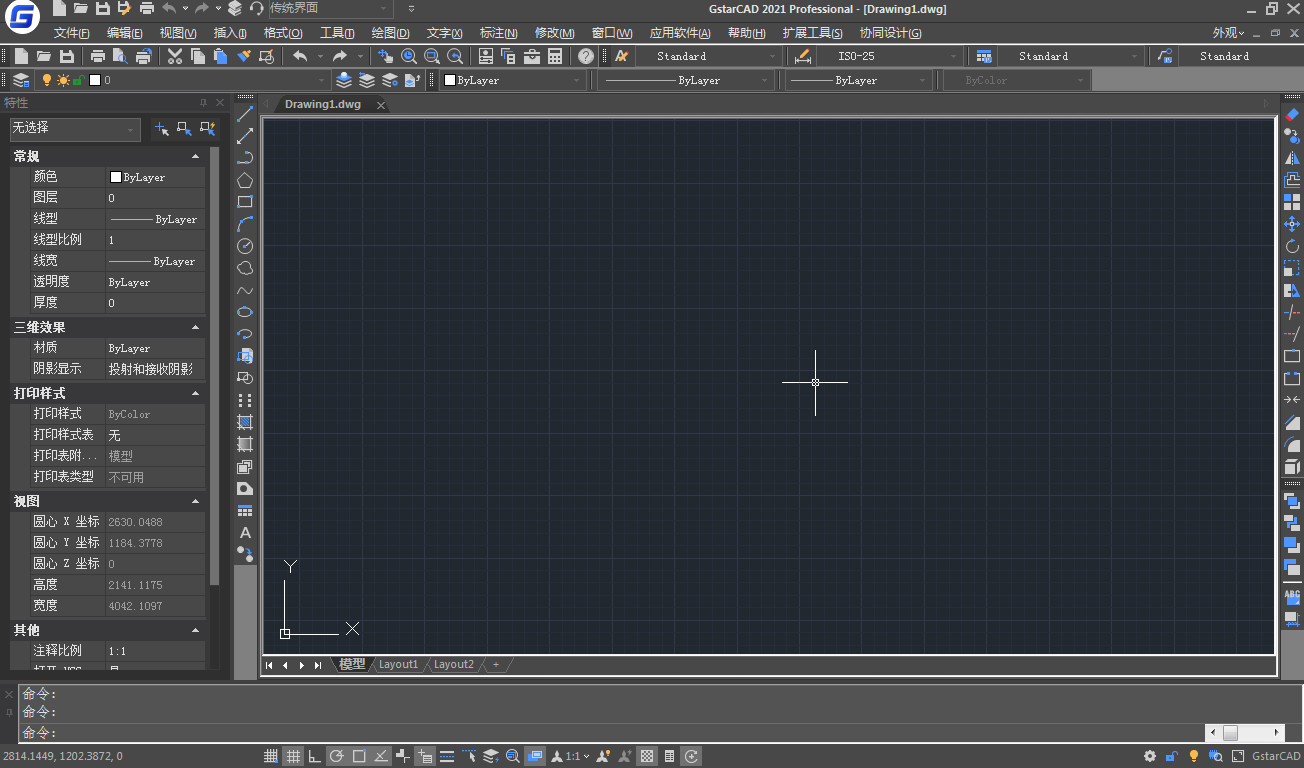Click white color swatch beside ByLayer in 颜色 row
The image size is (1304, 768).
pyautogui.click(x=115, y=177)
